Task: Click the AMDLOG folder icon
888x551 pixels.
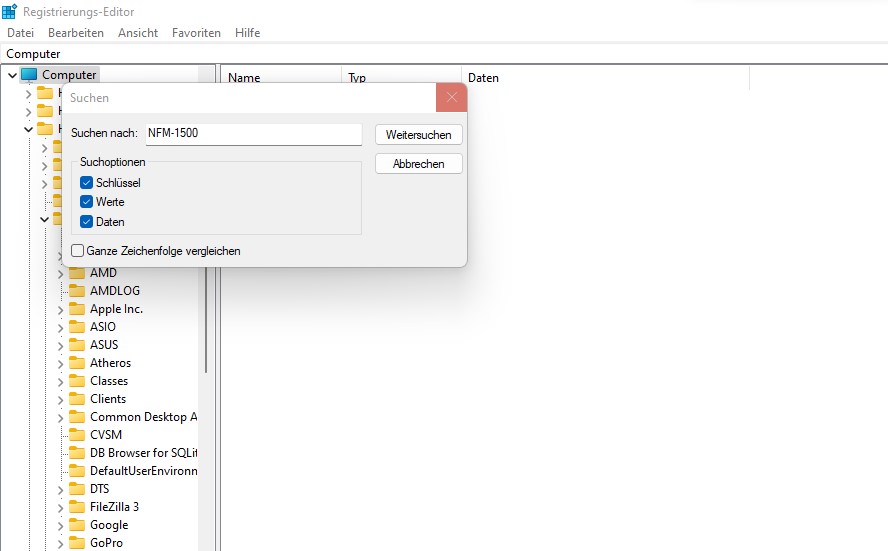Action: (x=76, y=291)
